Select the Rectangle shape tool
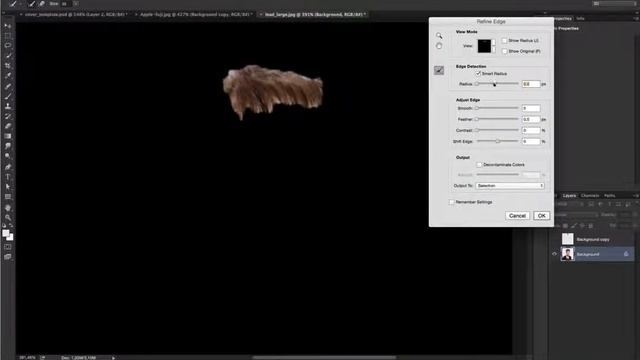Image resolution: width=640 pixels, height=360 pixels. 8,197
